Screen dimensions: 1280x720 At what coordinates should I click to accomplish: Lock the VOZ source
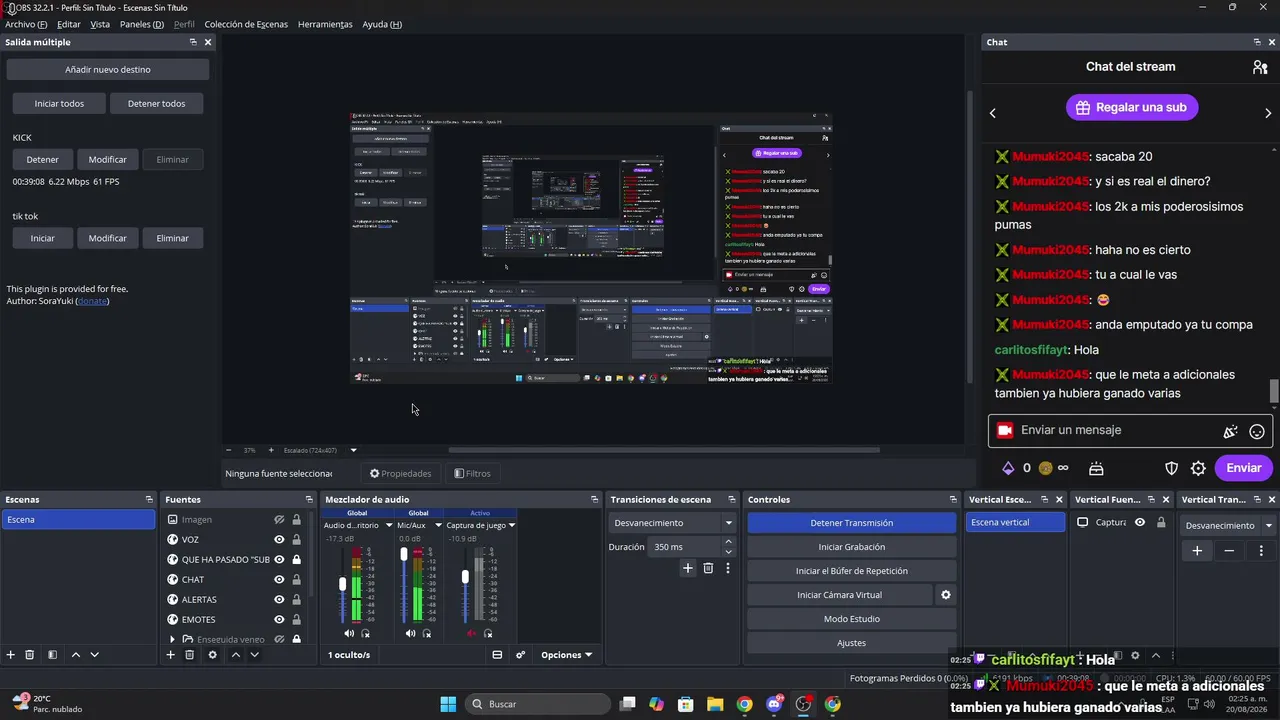point(296,540)
